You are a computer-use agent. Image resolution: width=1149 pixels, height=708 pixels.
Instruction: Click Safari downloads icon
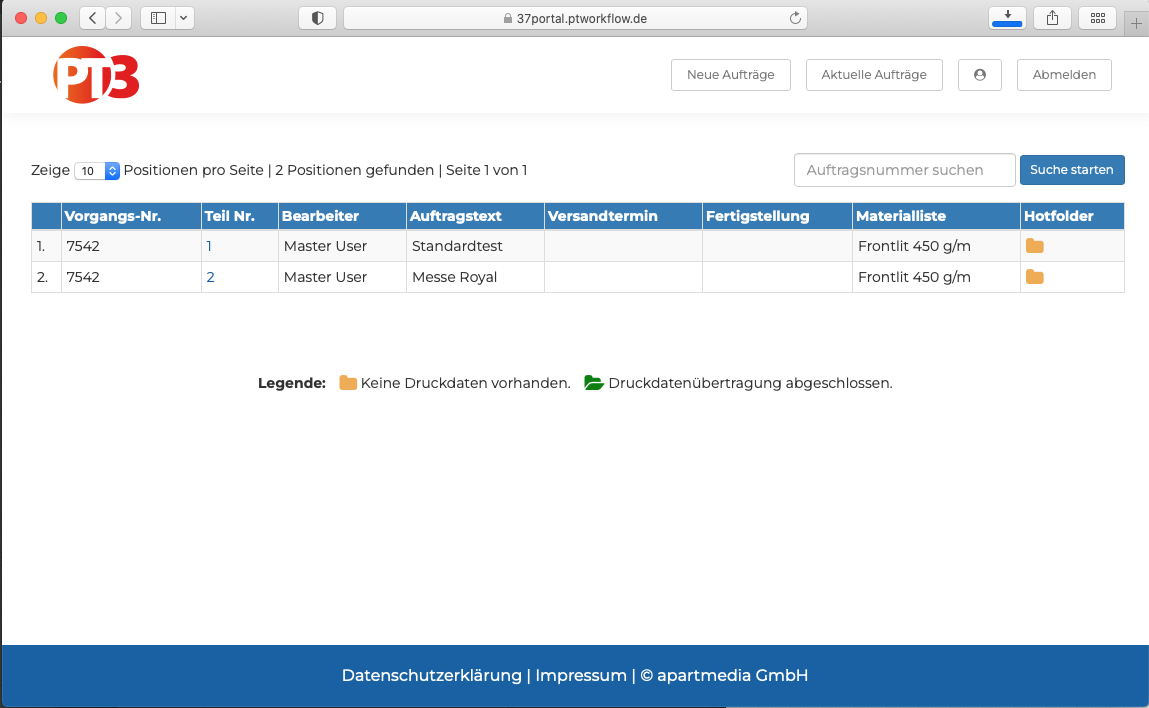coord(1006,18)
